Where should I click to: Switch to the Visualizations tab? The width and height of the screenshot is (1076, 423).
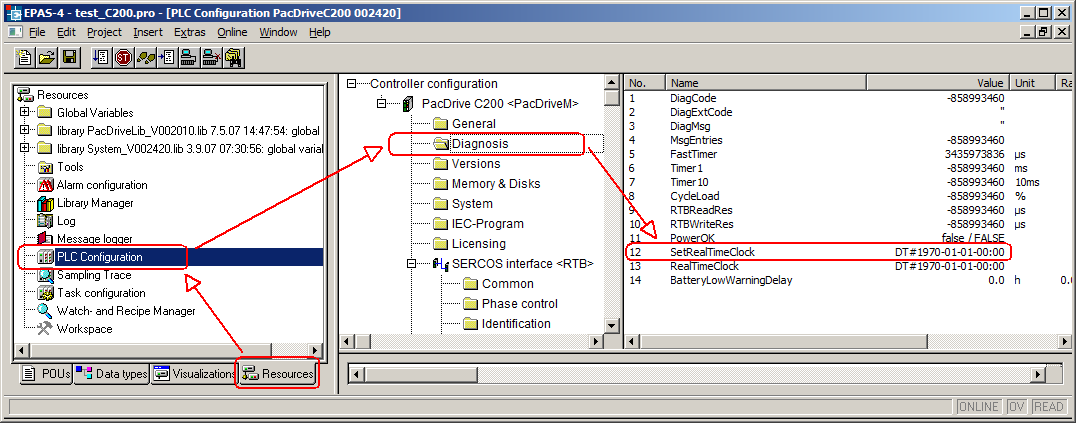coord(194,374)
